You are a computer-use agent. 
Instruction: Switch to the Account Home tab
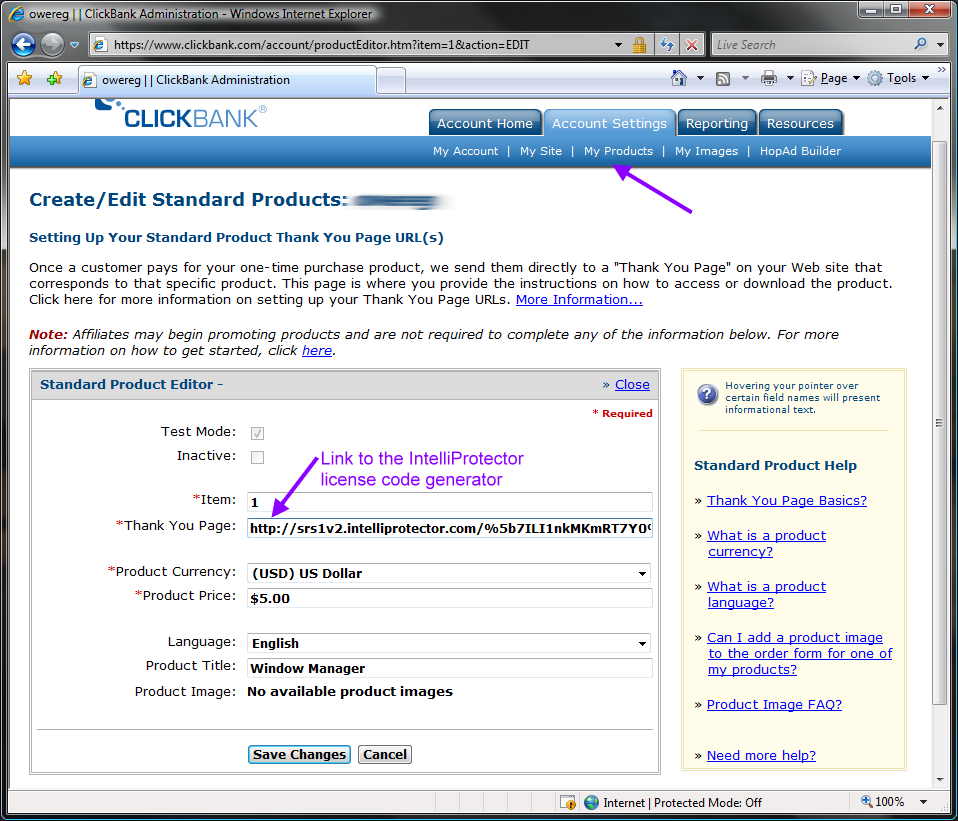[x=484, y=123]
